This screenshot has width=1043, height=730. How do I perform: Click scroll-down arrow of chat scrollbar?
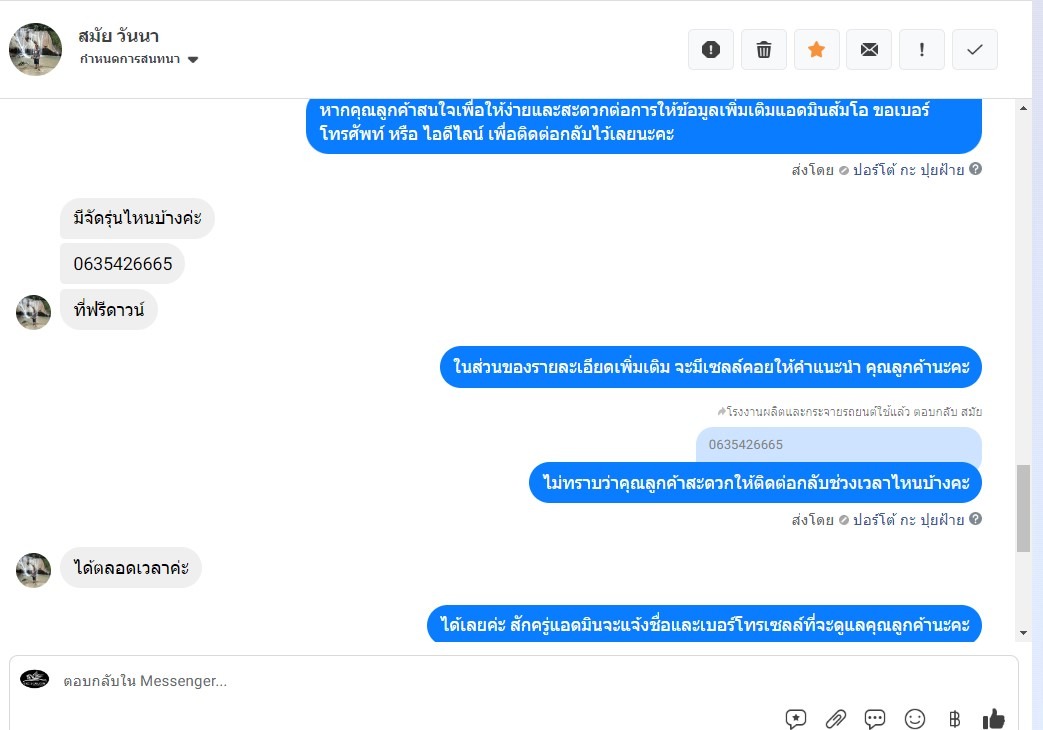point(1023,633)
